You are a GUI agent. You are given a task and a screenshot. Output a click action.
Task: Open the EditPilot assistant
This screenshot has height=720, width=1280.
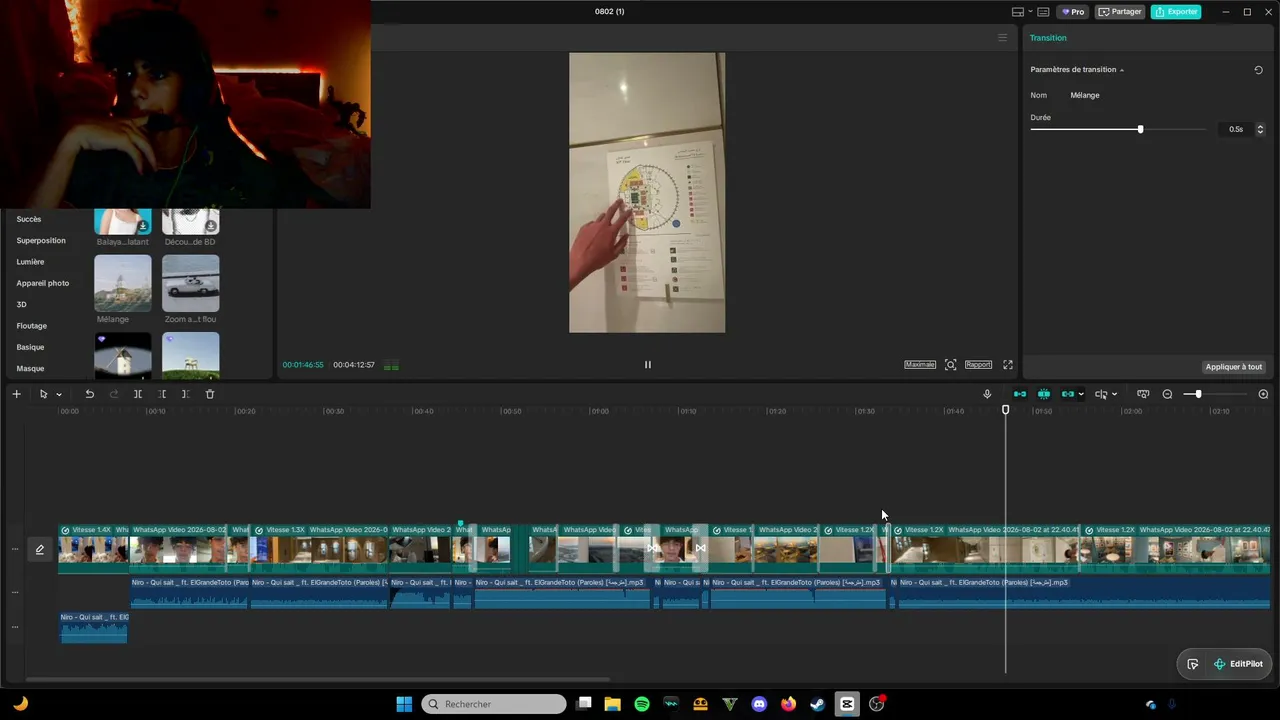(1238, 664)
